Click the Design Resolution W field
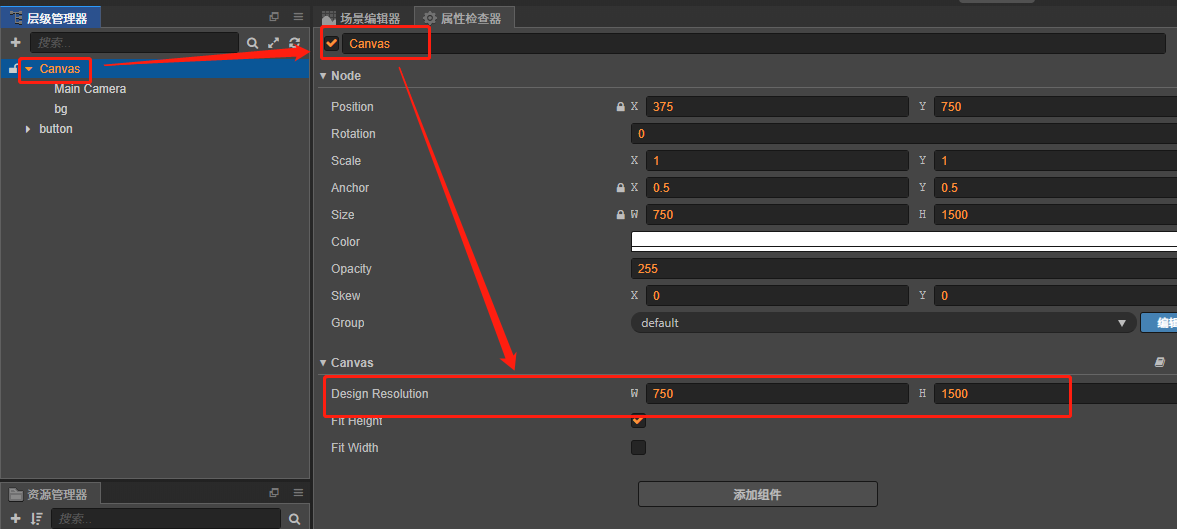 777,393
